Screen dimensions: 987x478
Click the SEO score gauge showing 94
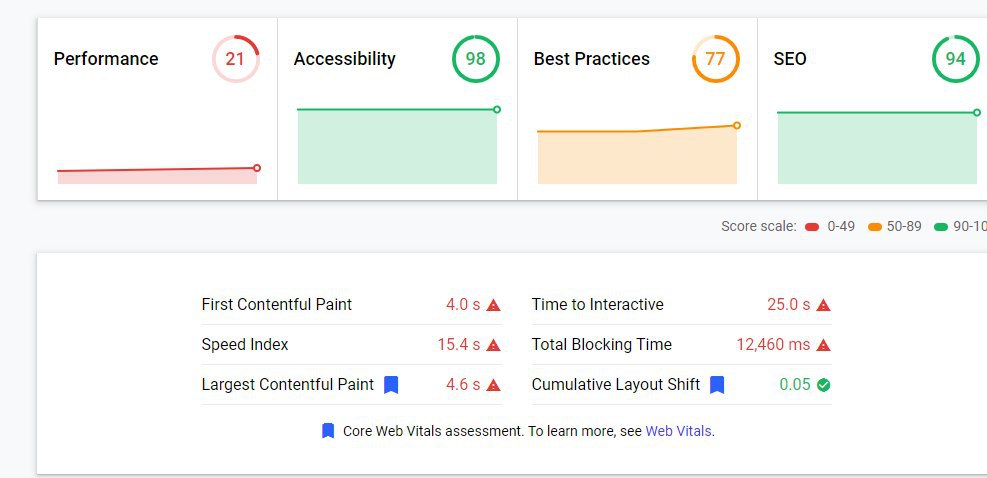click(955, 59)
